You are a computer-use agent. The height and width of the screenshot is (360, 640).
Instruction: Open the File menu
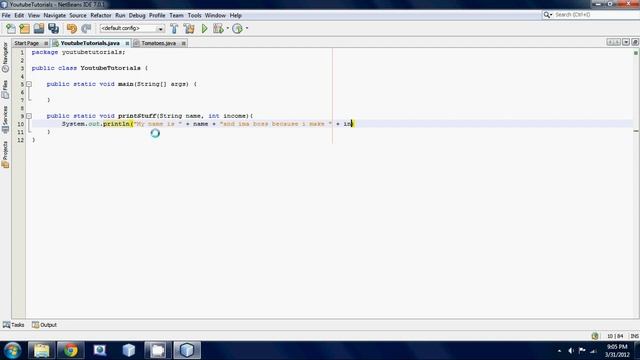click(x=6, y=15)
